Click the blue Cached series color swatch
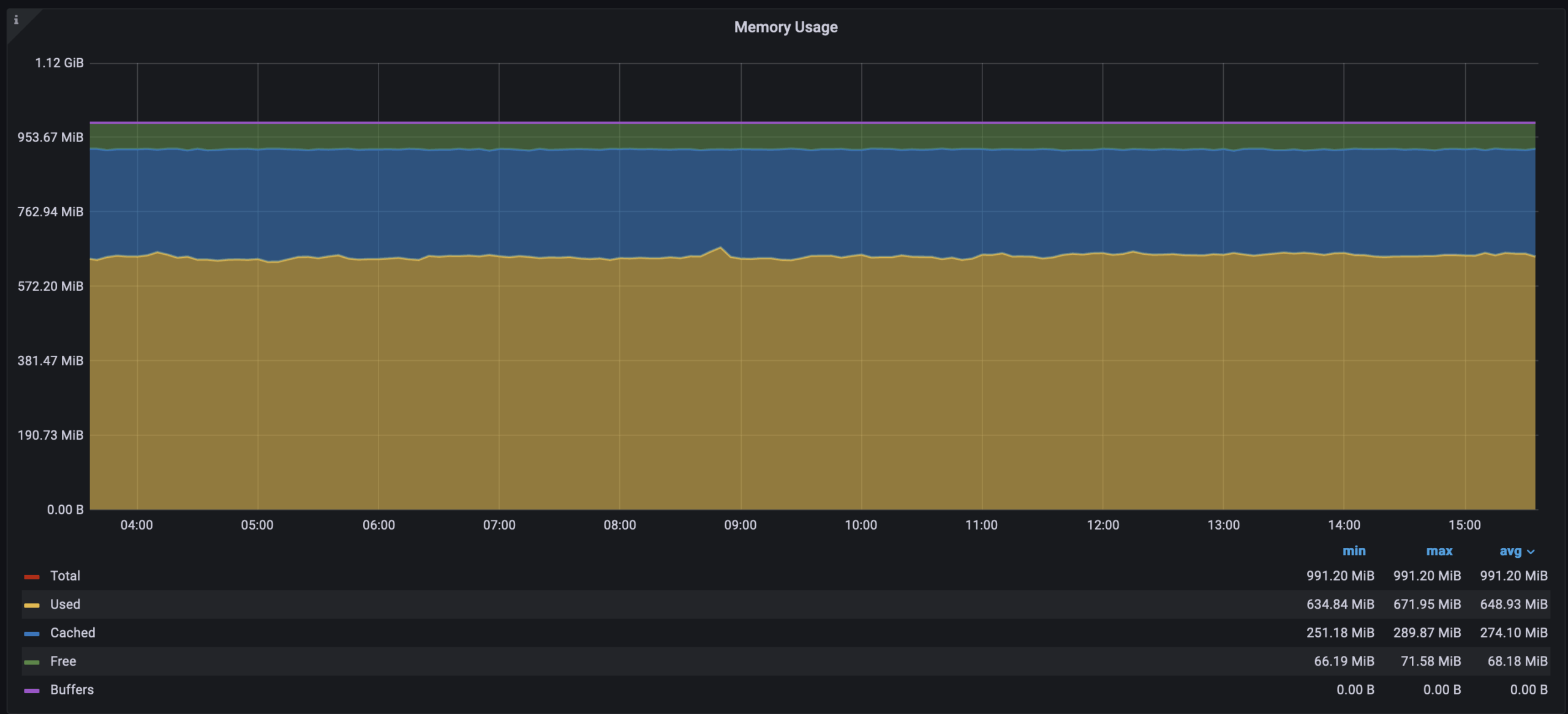This screenshot has height=714, width=1568. tap(32, 634)
